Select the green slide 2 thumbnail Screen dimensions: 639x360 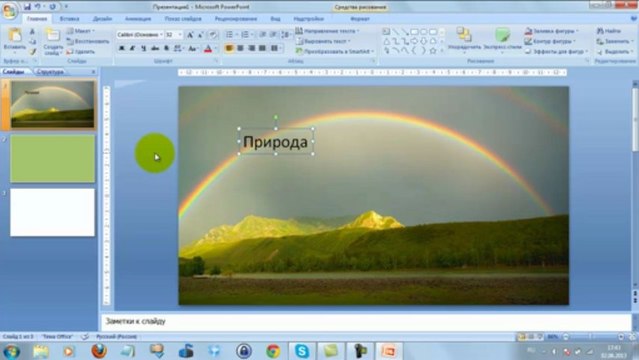click(x=53, y=159)
